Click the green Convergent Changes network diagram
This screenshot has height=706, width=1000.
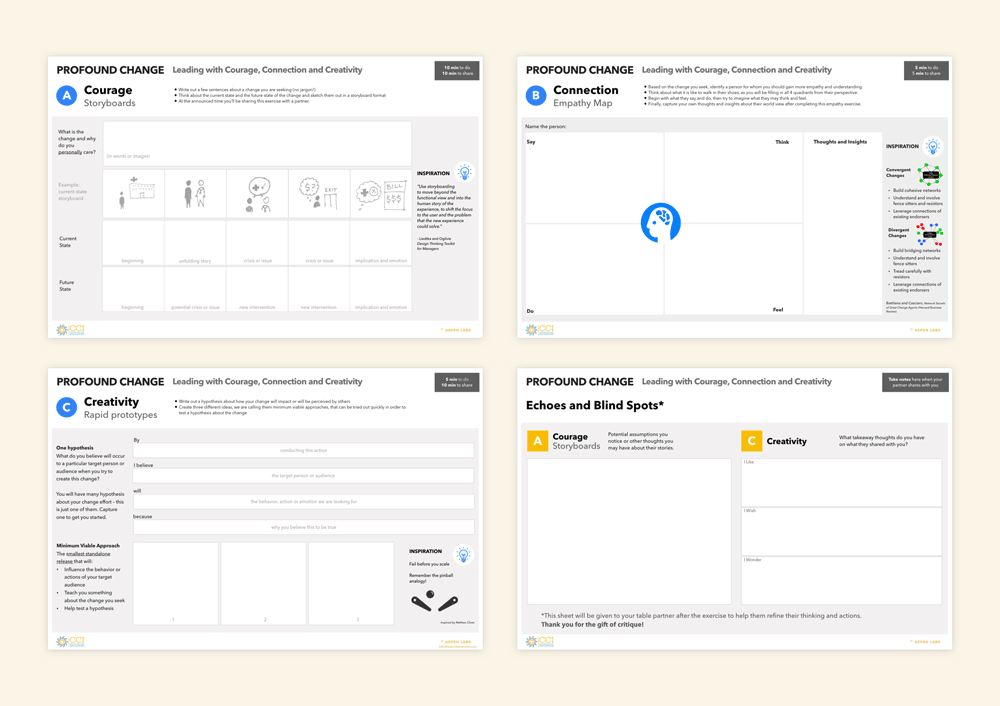tap(929, 174)
